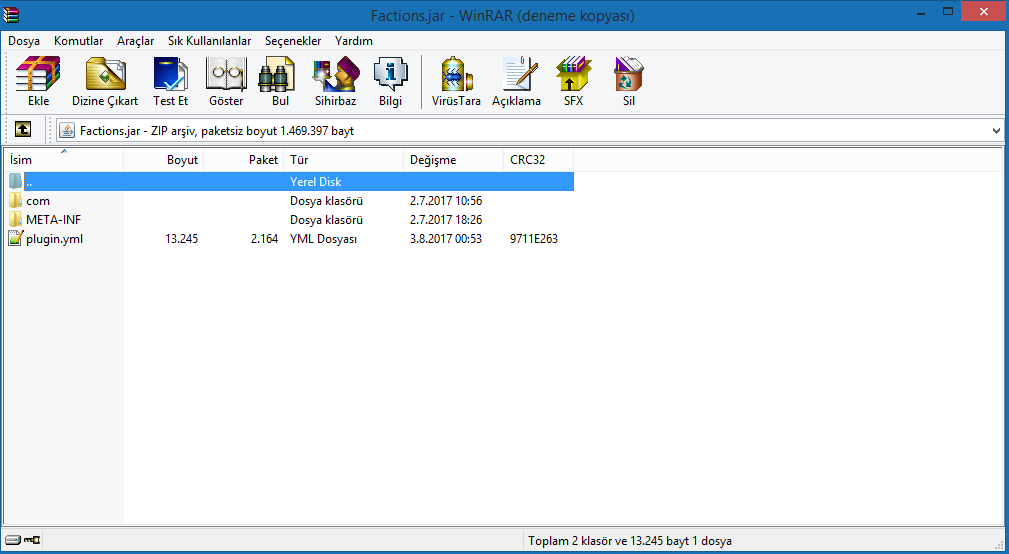
Task: Sort files by the CRC32 column header
Action: point(538,160)
